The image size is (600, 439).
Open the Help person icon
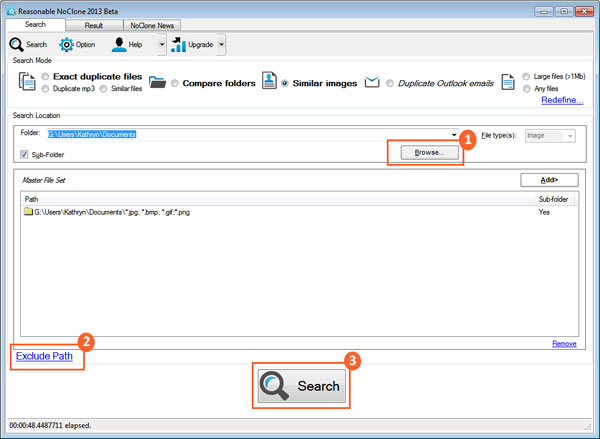(119, 45)
